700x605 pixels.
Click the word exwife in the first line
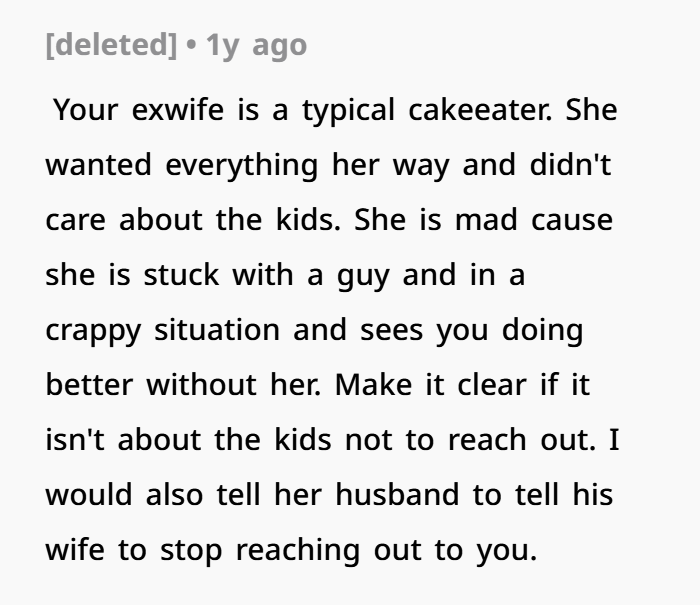click(x=178, y=109)
